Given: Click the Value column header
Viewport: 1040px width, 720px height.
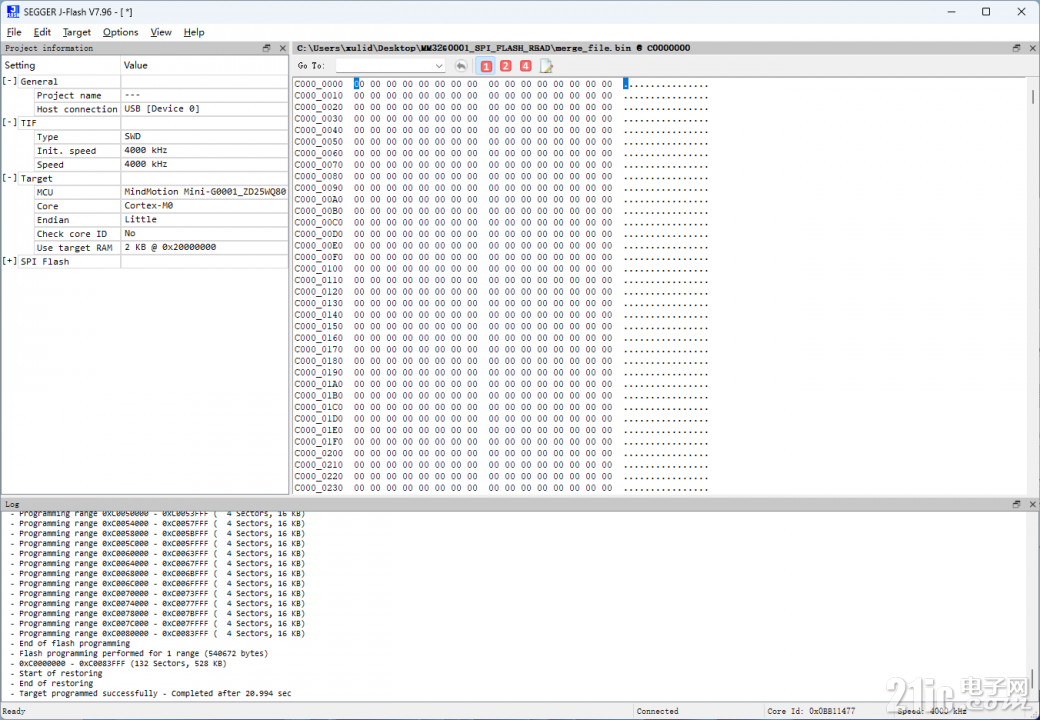Looking at the screenshot, I should pyautogui.click(x=205, y=65).
